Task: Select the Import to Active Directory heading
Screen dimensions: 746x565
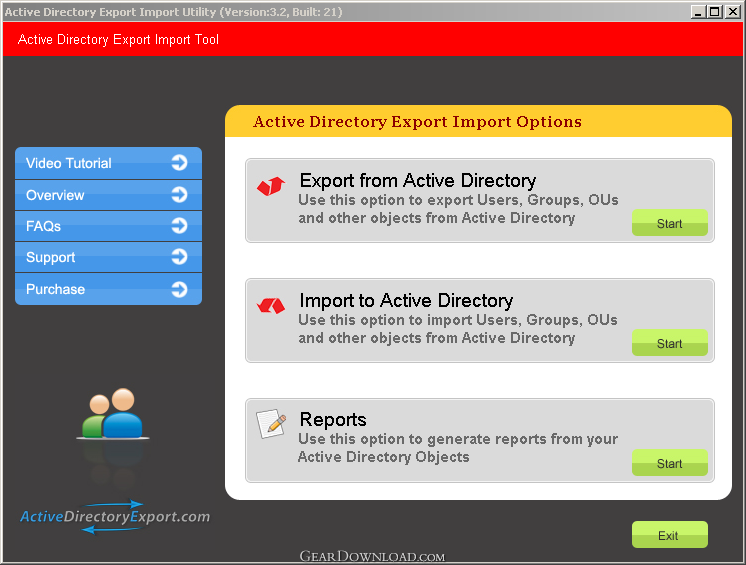Action: [406, 301]
